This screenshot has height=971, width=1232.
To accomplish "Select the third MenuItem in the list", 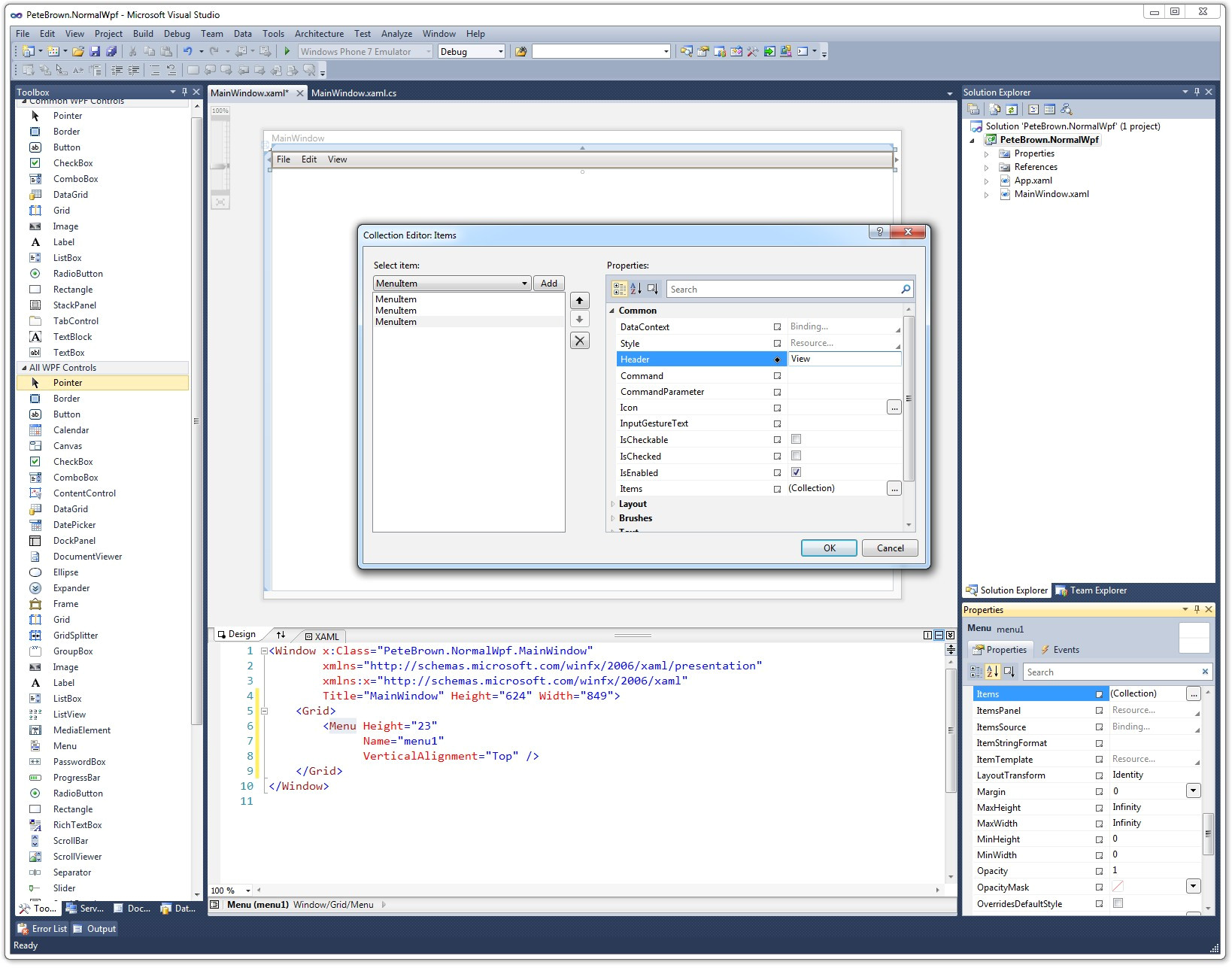I will click(469, 322).
